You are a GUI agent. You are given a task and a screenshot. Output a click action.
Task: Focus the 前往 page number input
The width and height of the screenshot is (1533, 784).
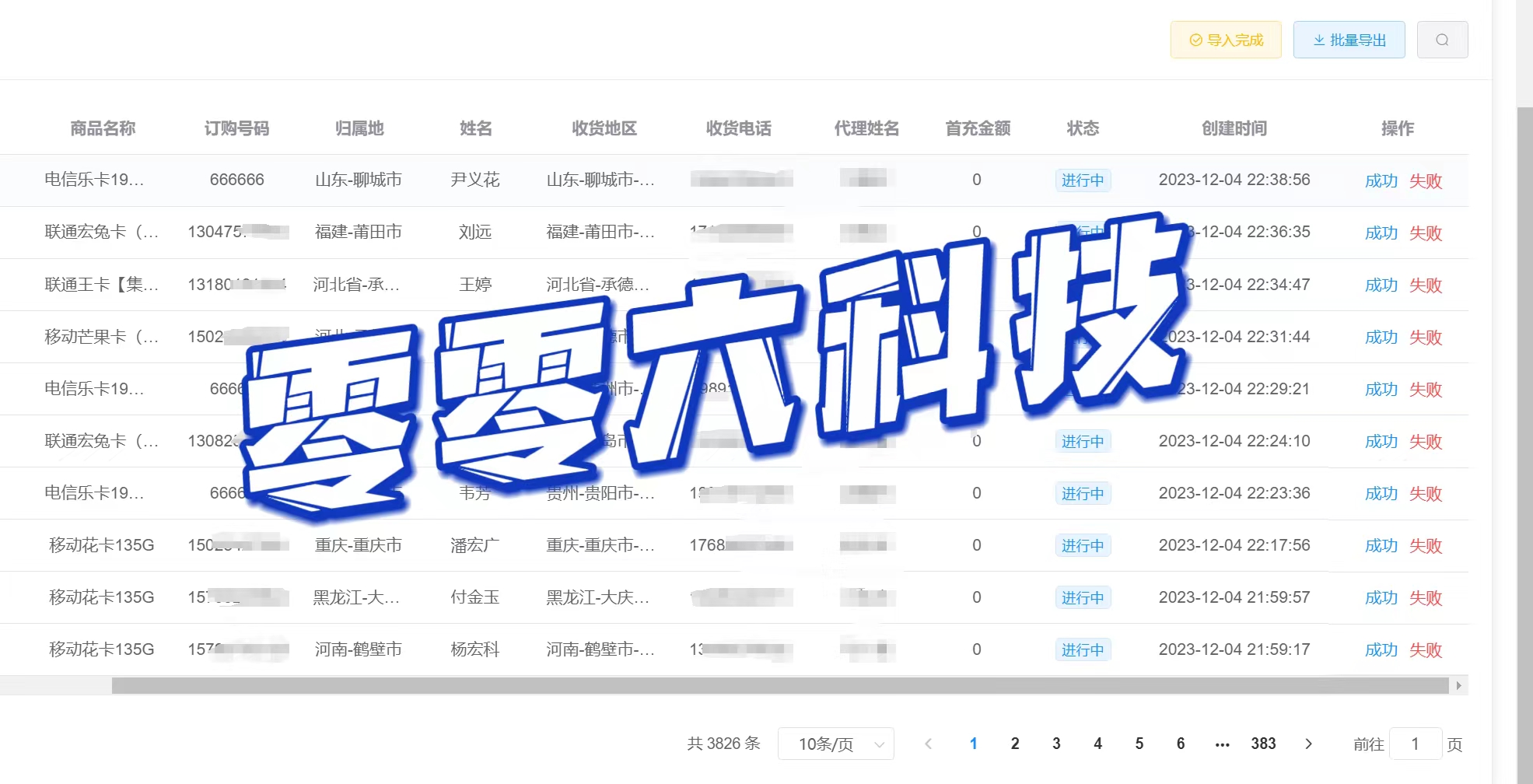pyautogui.click(x=1416, y=744)
